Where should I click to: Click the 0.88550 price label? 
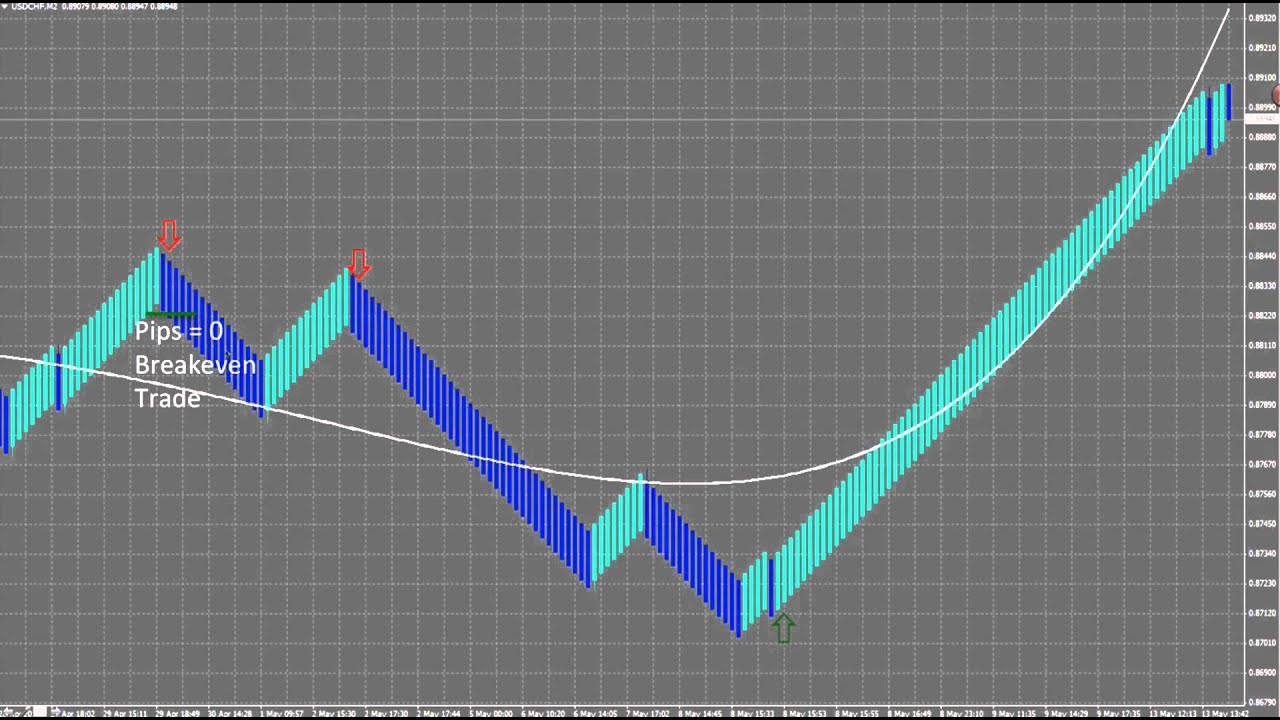[x=1263, y=227]
